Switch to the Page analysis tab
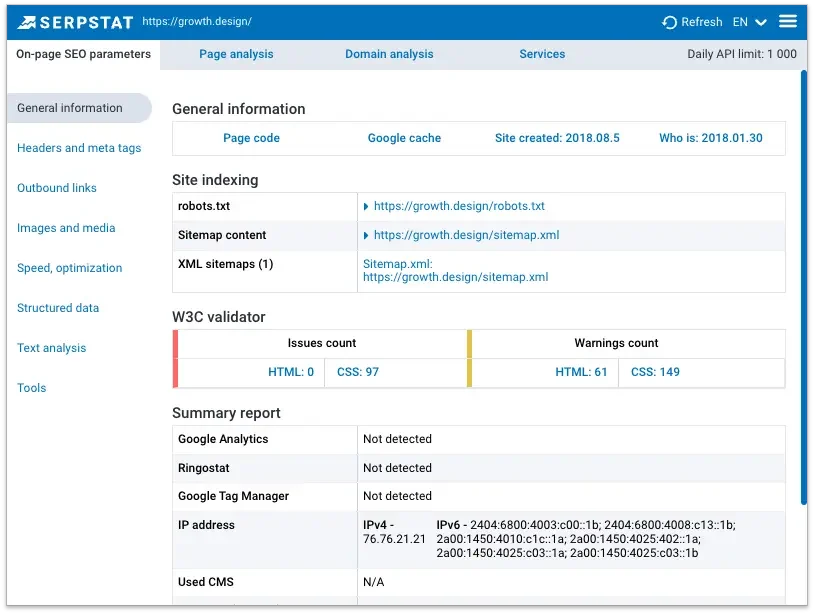This screenshot has height=614, width=814. (236, 54)
